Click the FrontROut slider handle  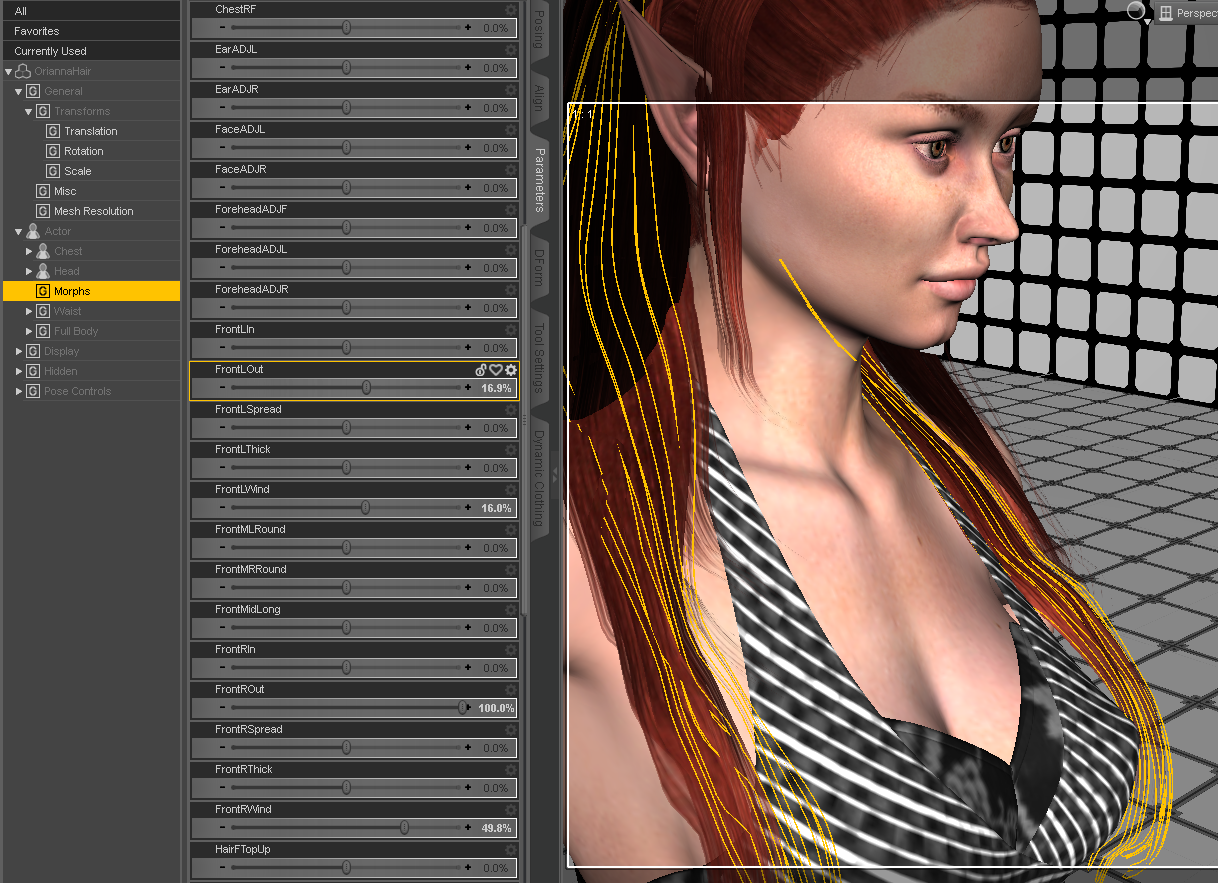[x=463, y=708]
